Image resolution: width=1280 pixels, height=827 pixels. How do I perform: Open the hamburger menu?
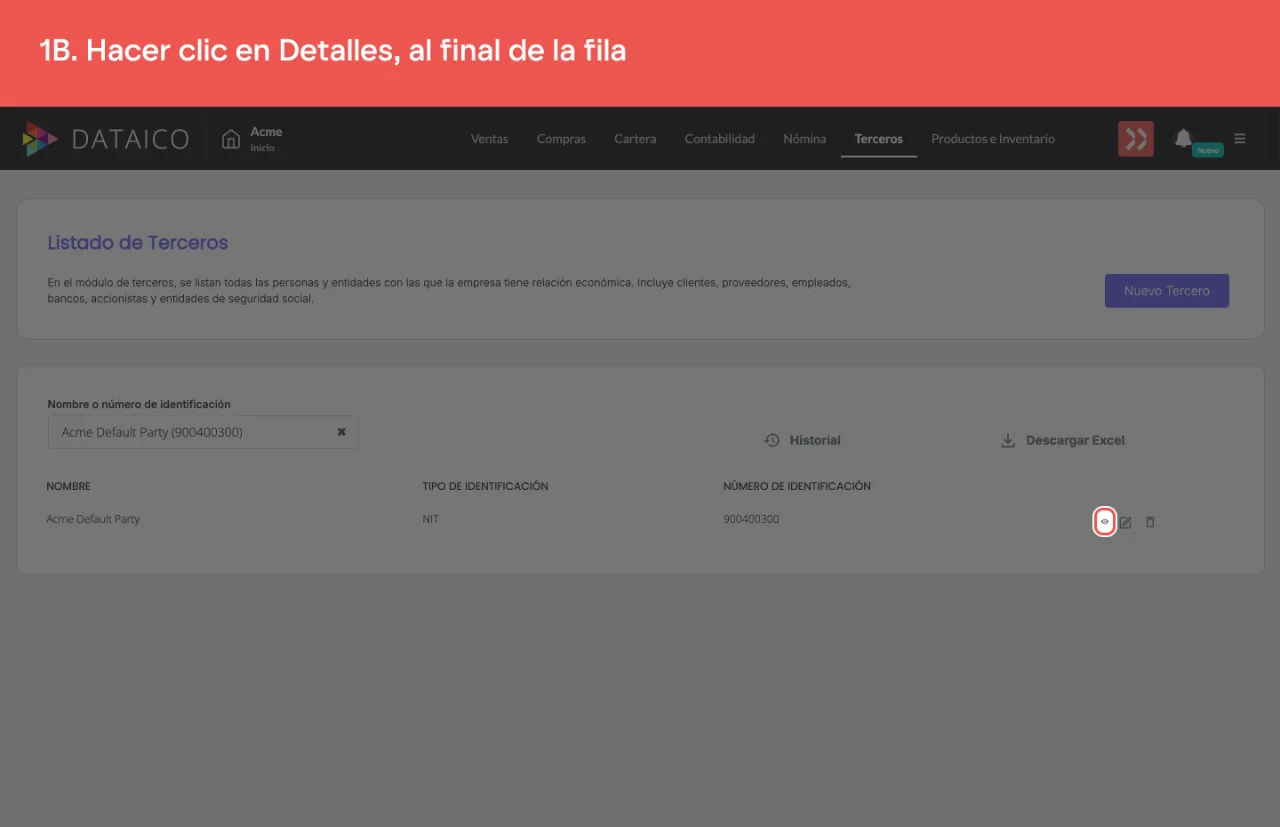[1240, 138]
